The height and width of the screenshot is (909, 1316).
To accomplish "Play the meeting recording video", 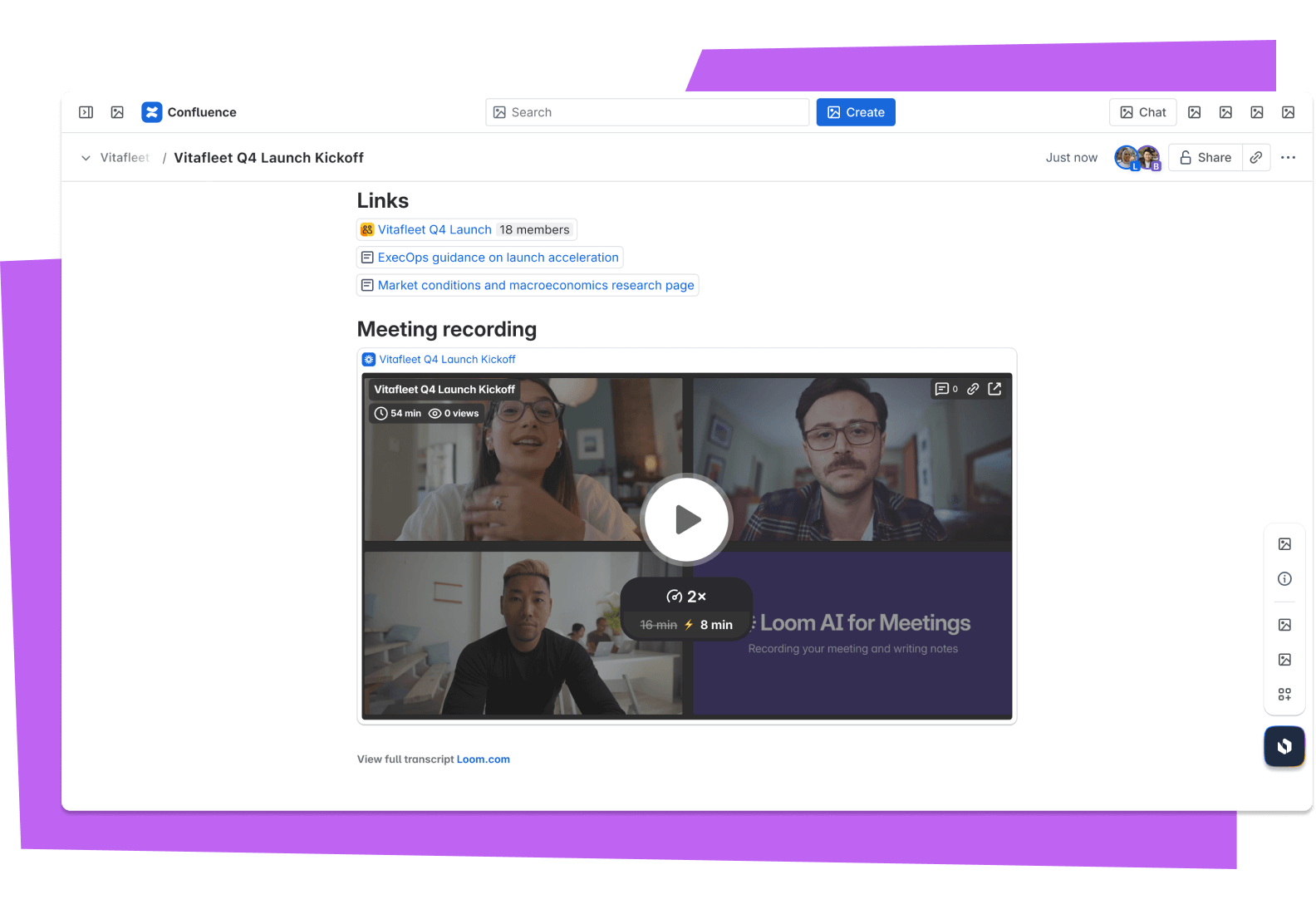I will 686,520.
